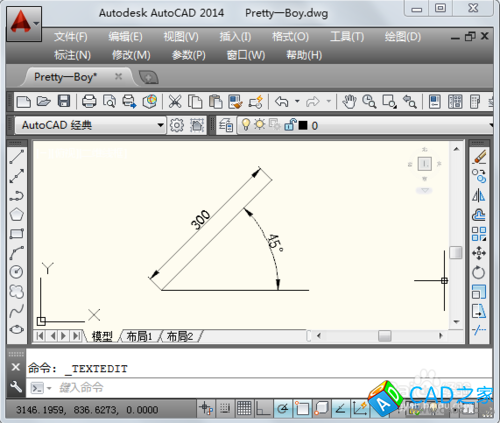Viewport: 500px width, 423px height.
Task: Toggle Infer Constraints in status bar
Action: pos(206,409)
